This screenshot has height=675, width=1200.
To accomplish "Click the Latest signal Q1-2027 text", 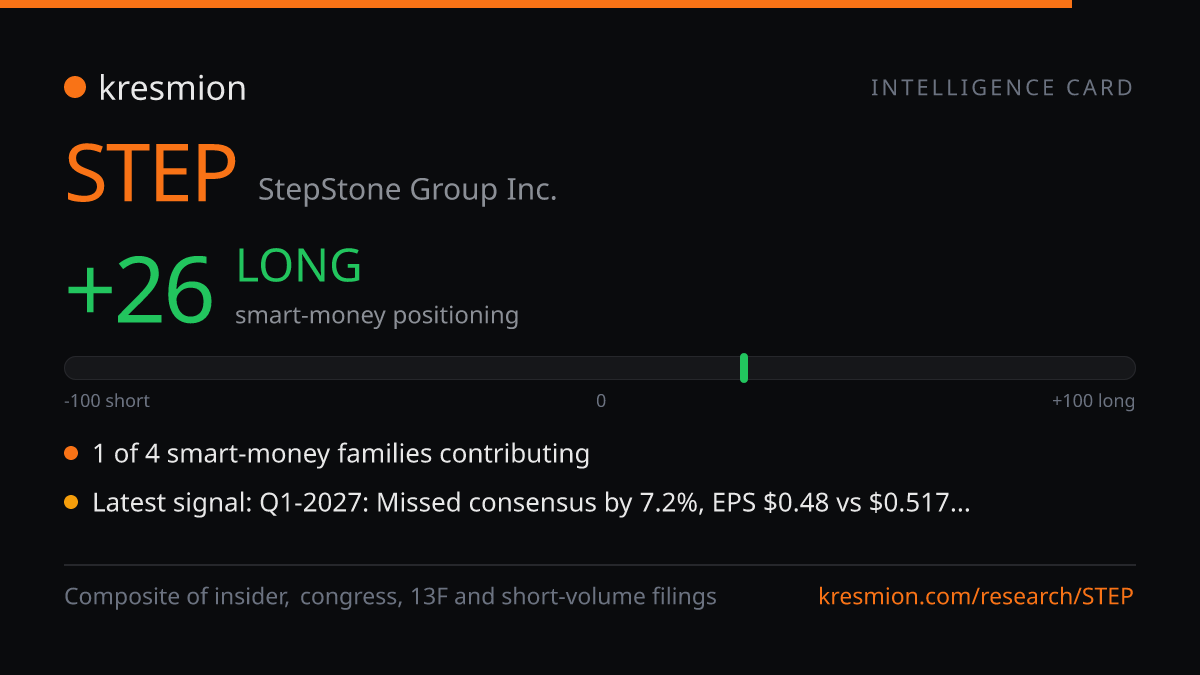I will tap(531, 503).
